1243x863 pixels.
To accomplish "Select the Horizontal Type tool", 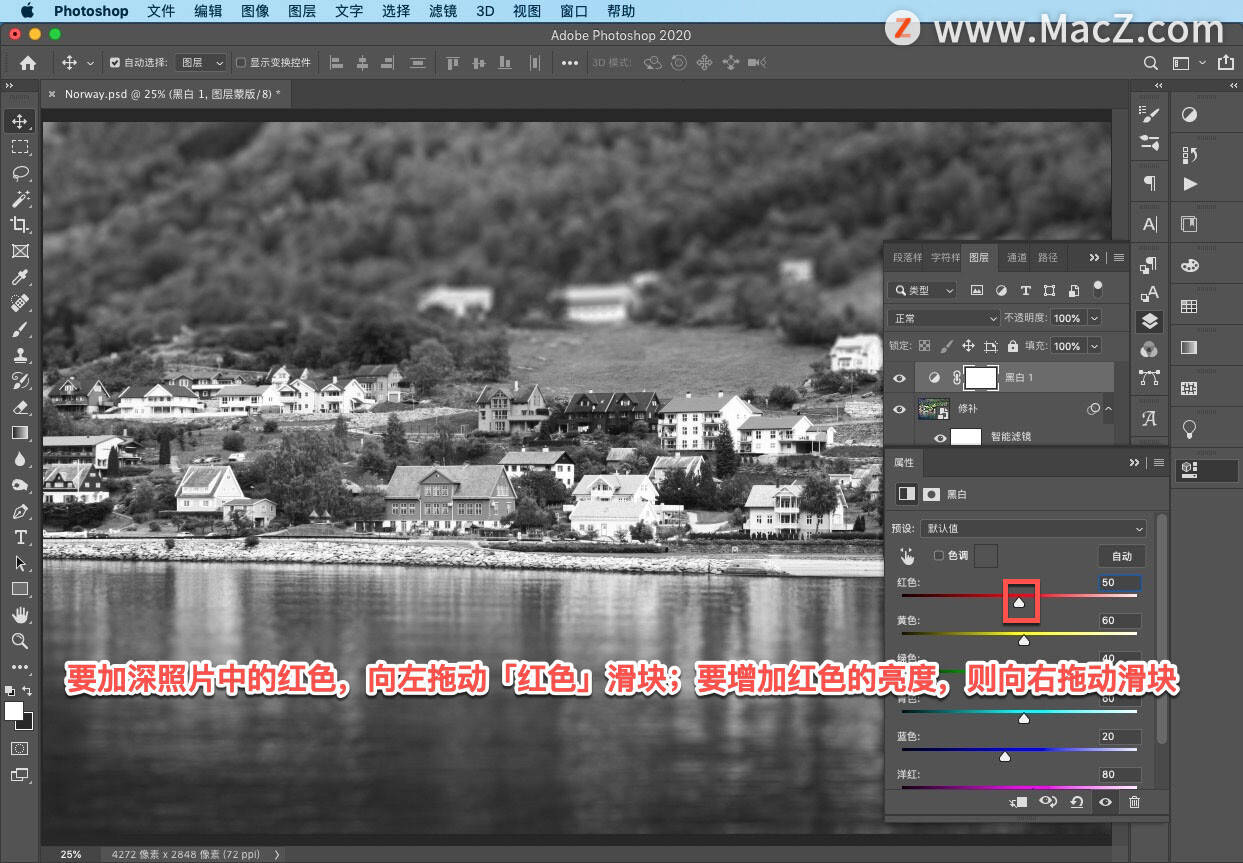I will coord(20,537).
